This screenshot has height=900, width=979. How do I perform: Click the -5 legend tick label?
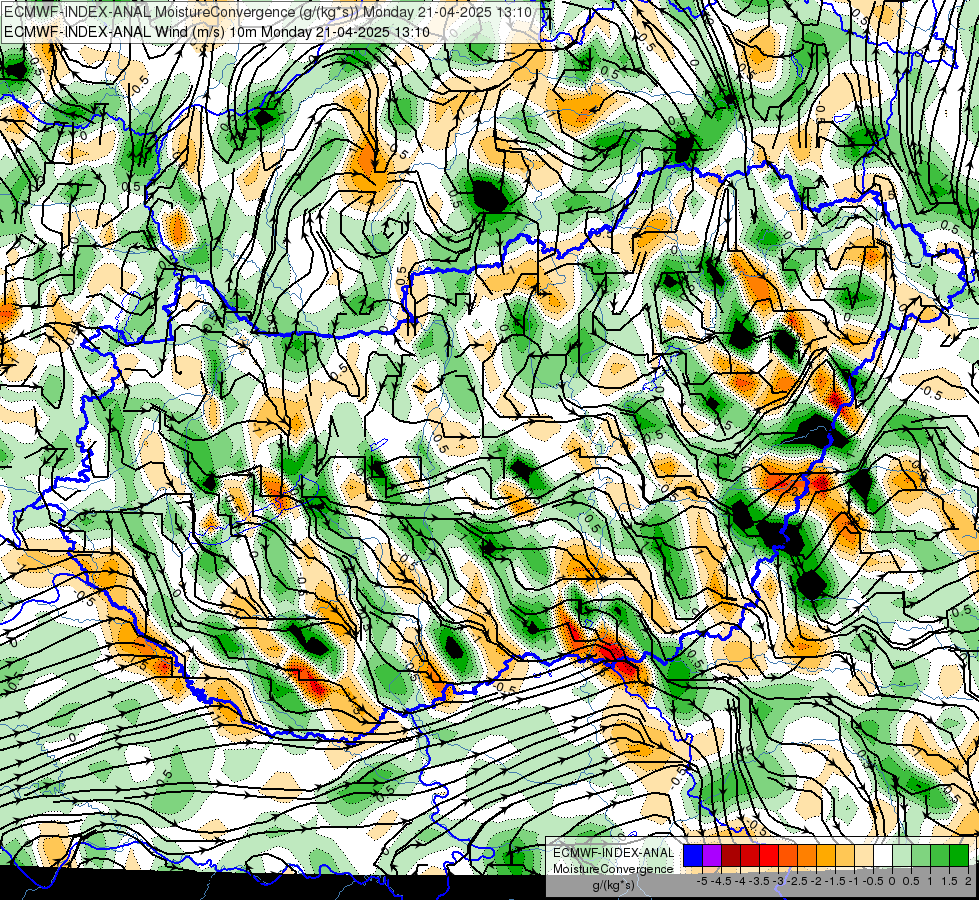click(x=702, y=881)
